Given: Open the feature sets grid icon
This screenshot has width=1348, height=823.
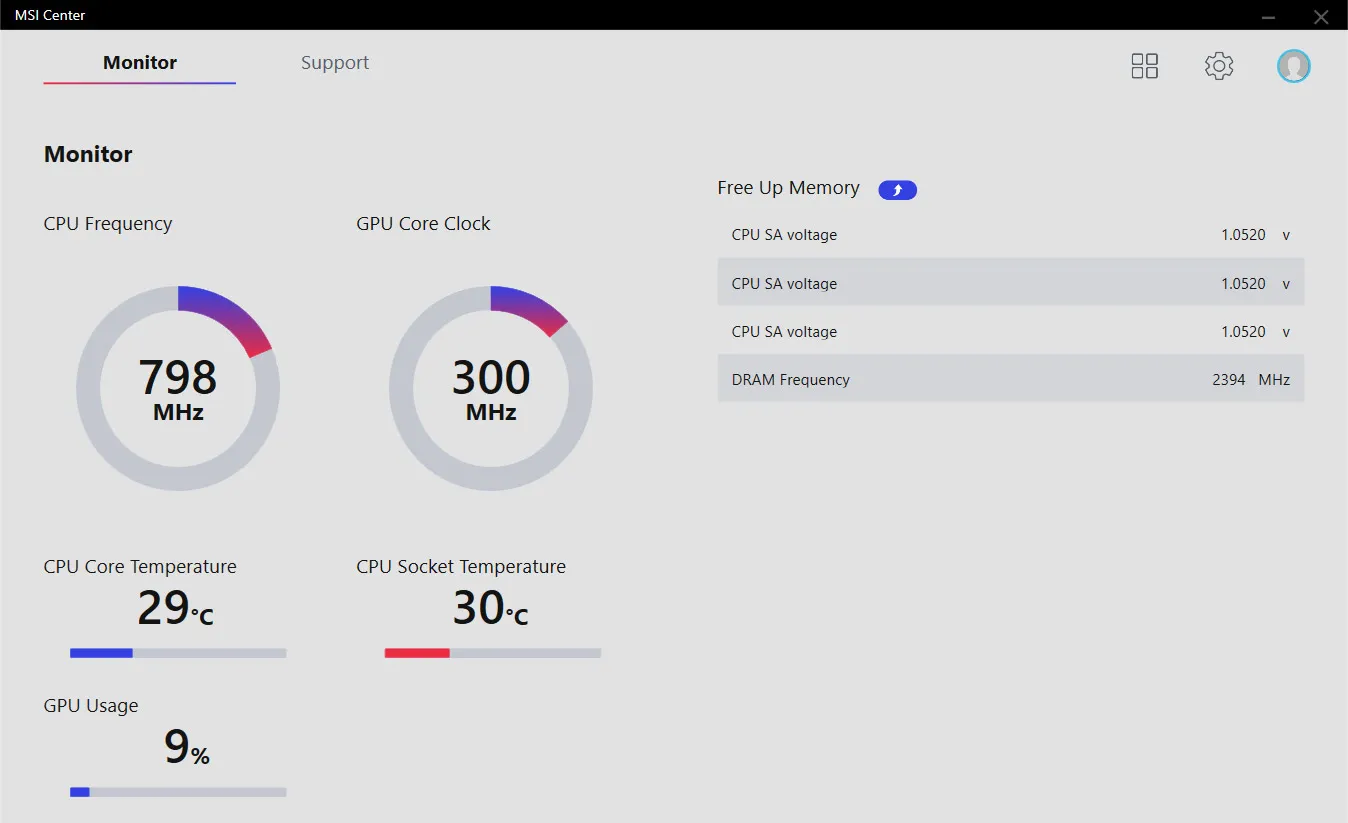Looking at the screenshot, I should point(1144,66).
